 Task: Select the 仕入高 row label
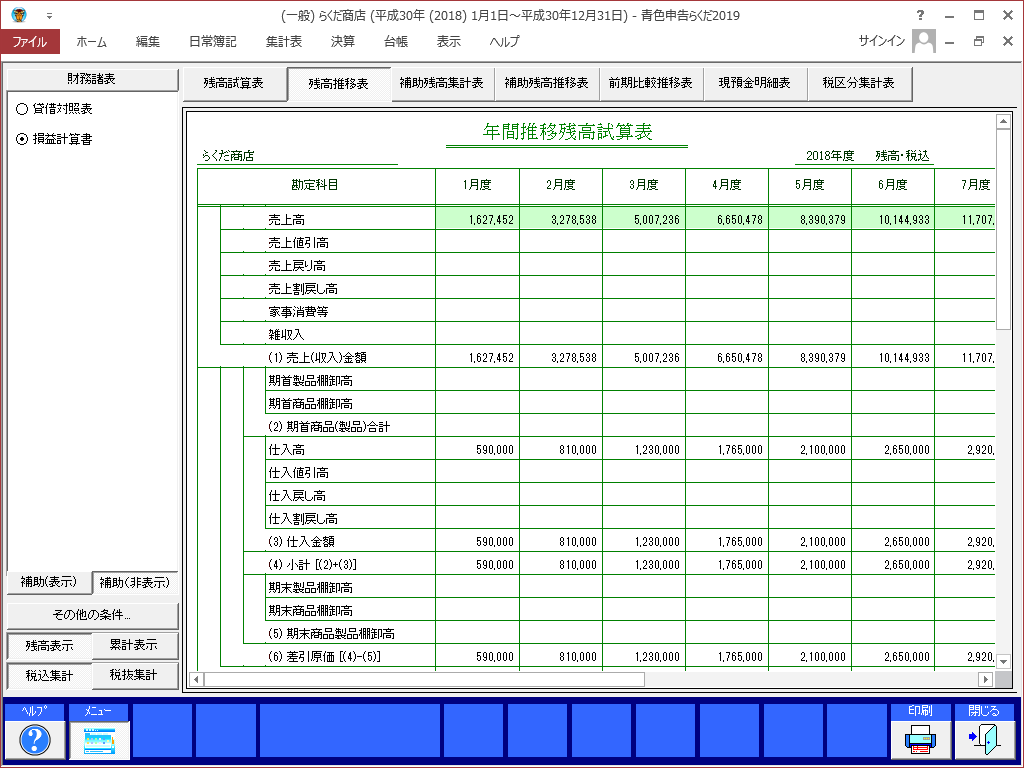286,450
